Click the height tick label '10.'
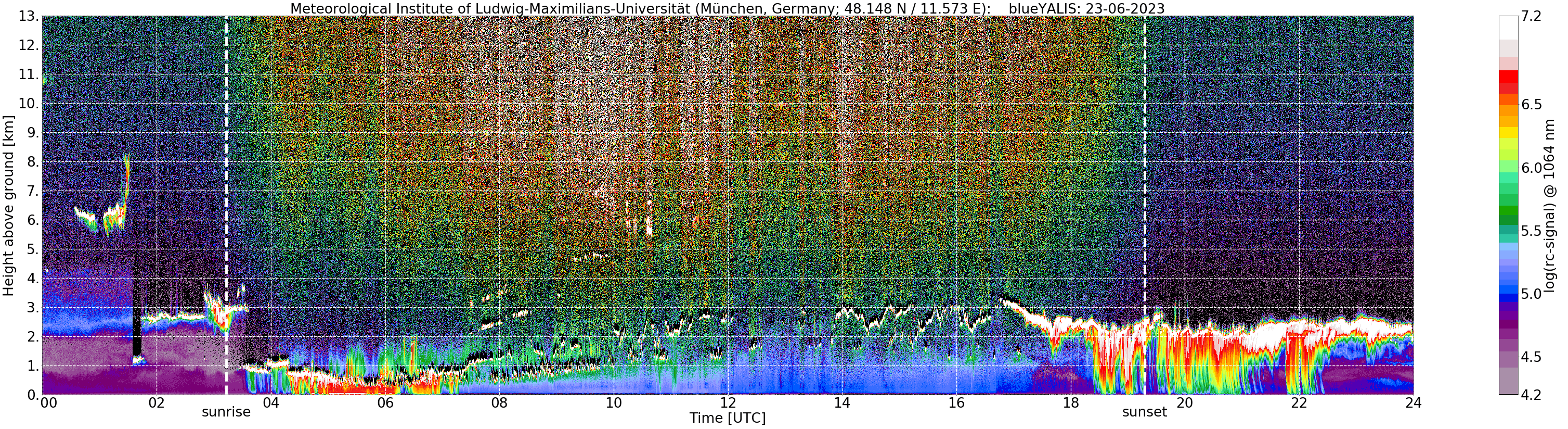1568x429 pixels. click(x=29, y=104)
